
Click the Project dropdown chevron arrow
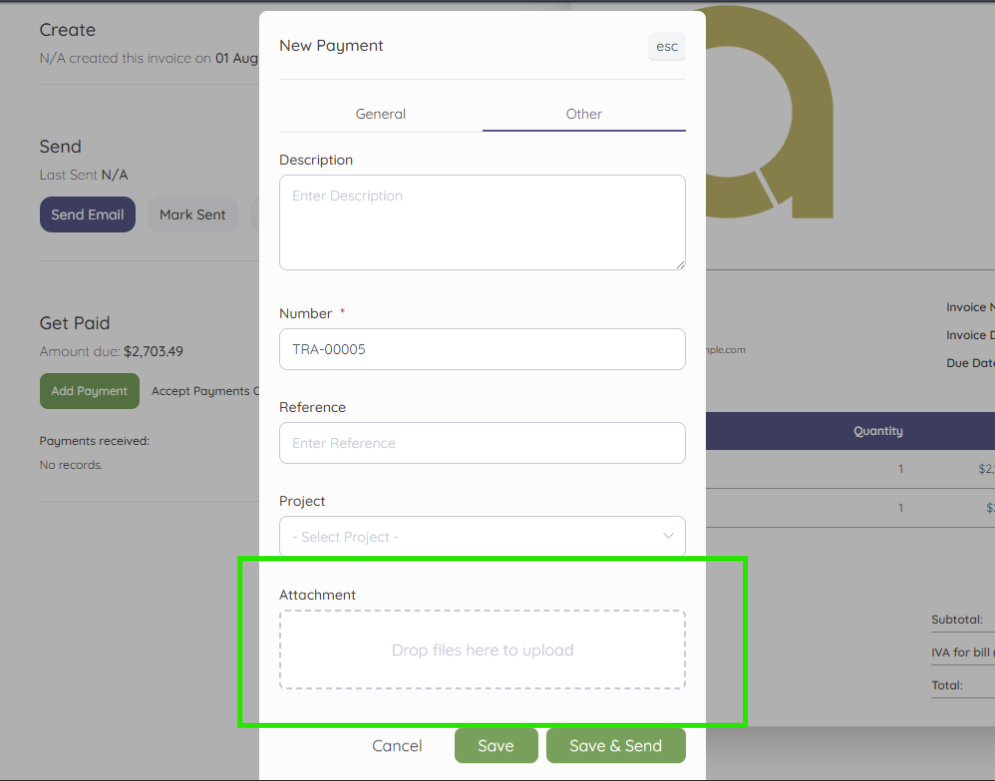667,536
